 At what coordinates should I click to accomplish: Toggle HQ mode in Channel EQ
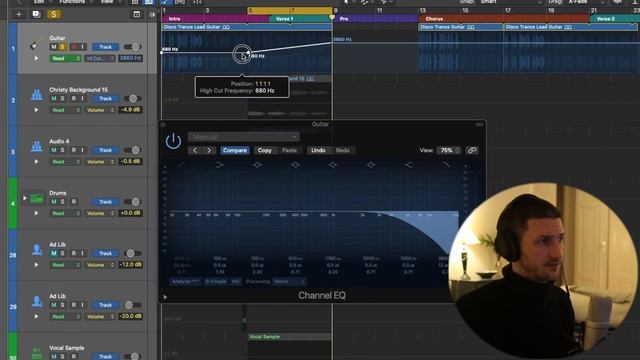[x=236, y=282]
